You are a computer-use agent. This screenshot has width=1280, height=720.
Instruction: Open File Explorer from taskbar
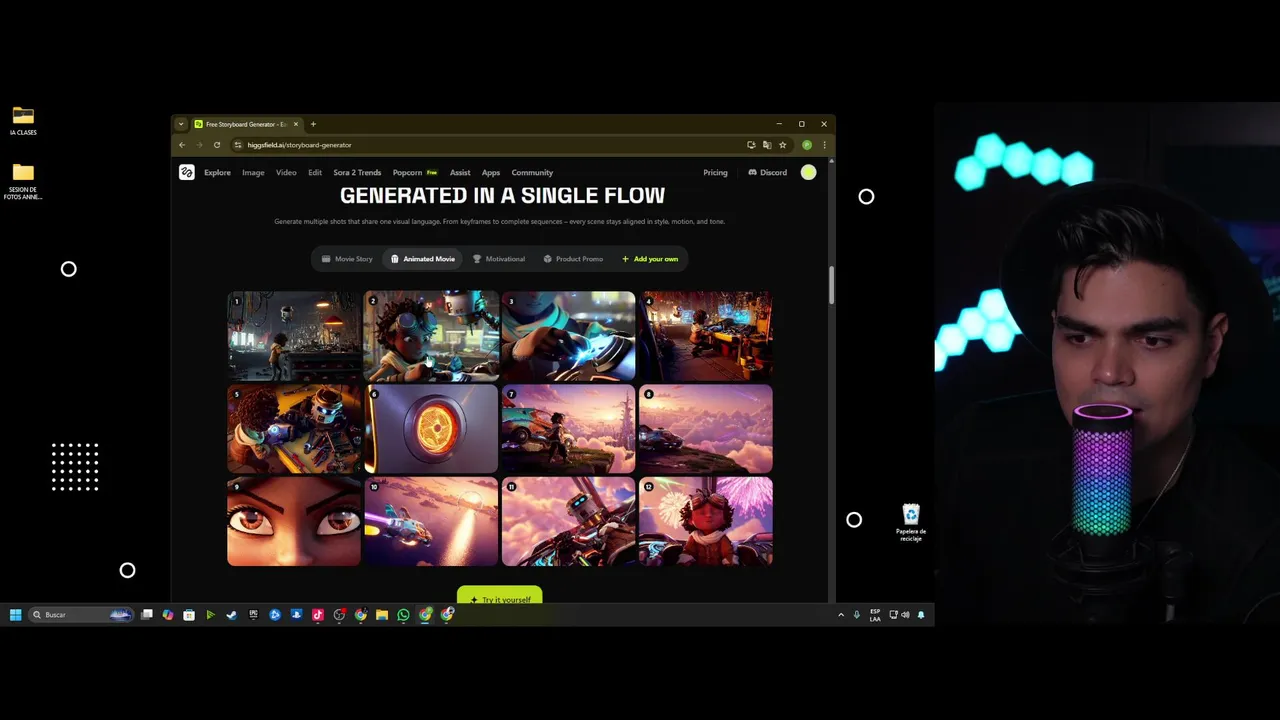coord(382,615)
